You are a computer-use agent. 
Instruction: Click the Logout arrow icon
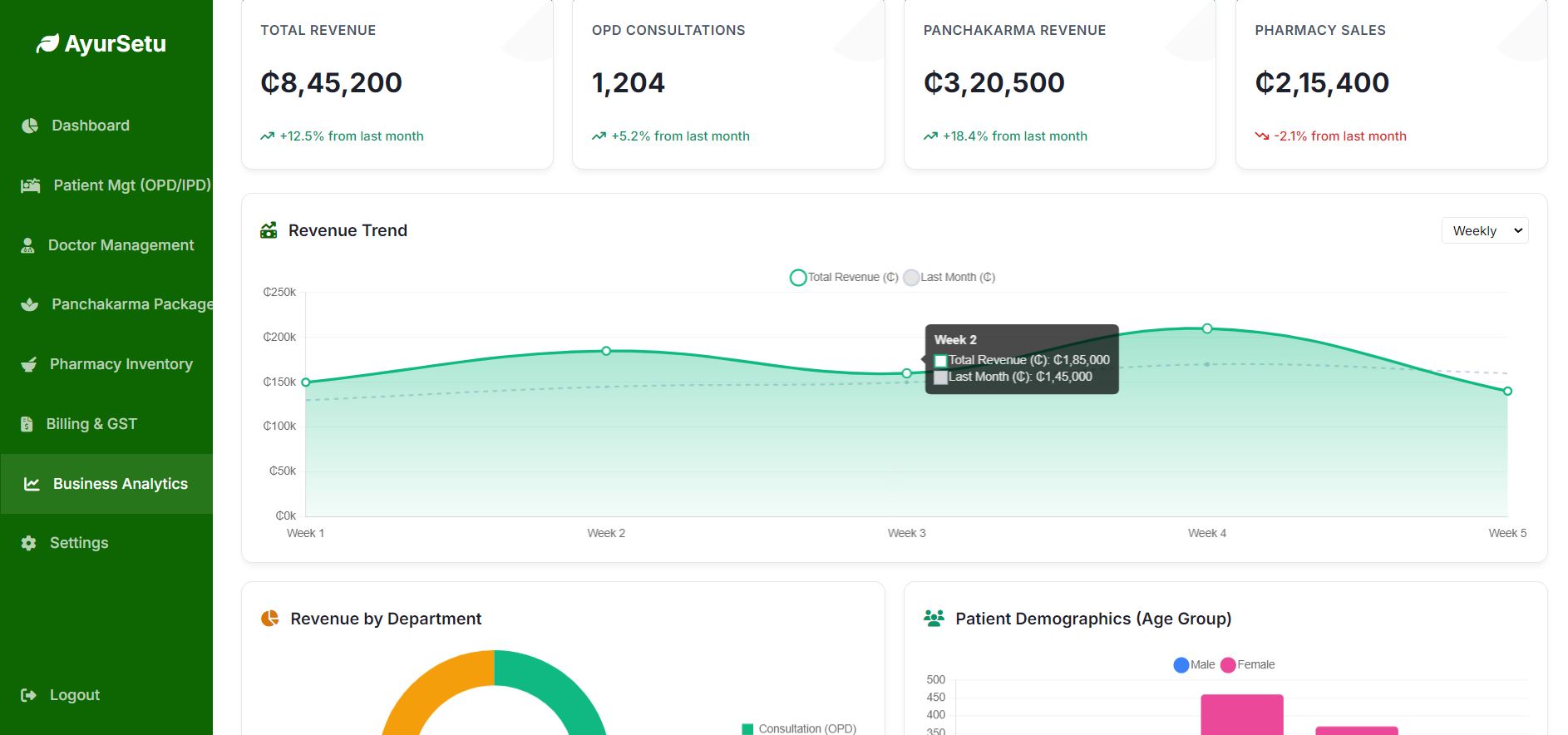point(28,695)
